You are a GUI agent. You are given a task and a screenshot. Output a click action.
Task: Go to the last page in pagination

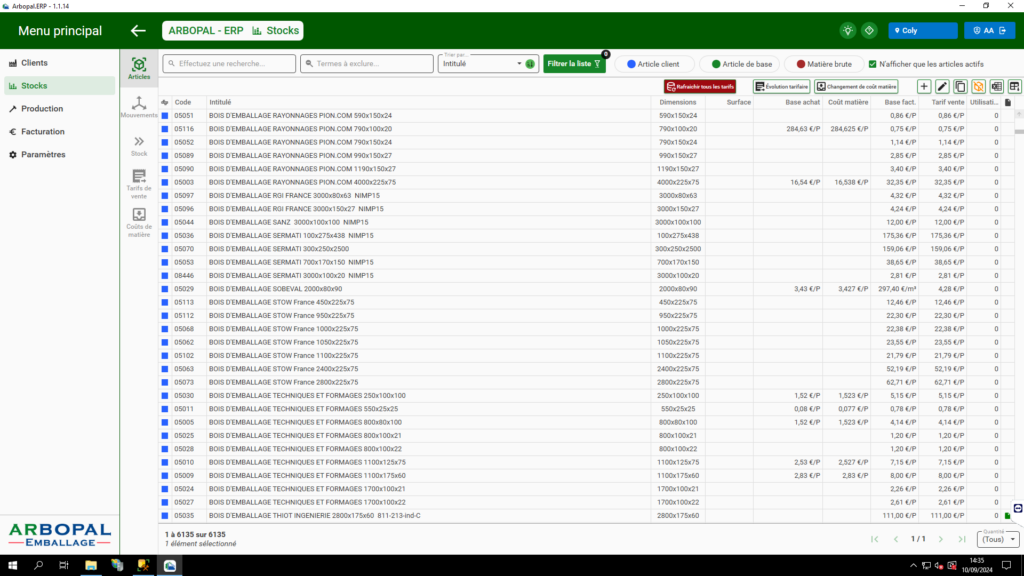point(962,539)
